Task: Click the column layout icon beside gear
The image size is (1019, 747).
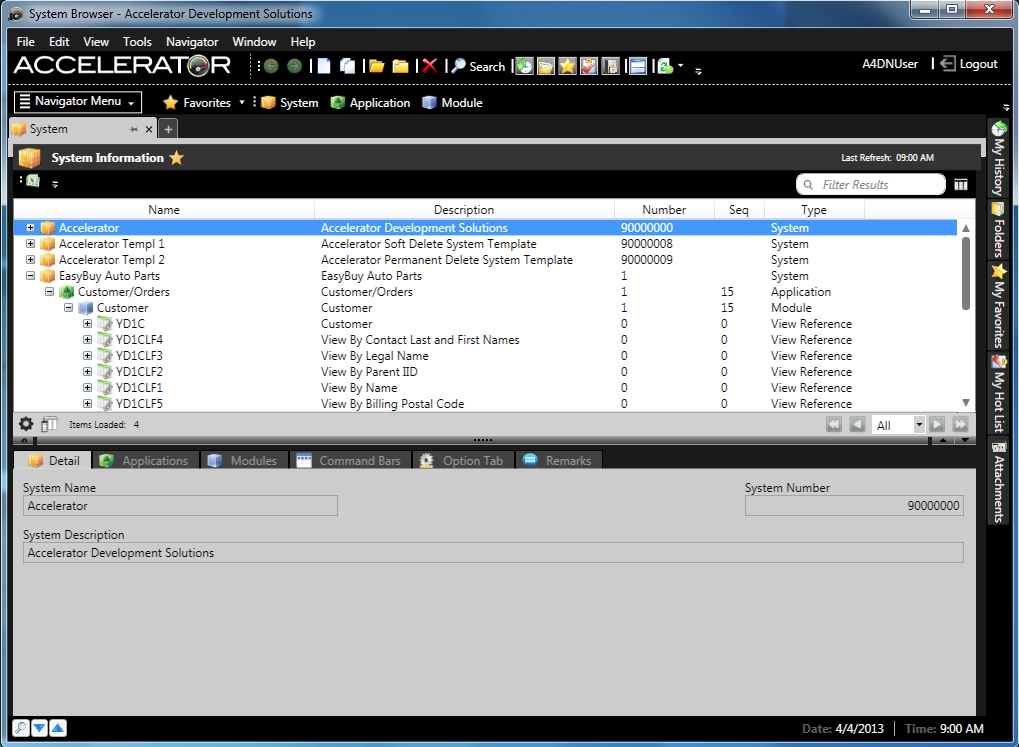Action: (49, 425)
